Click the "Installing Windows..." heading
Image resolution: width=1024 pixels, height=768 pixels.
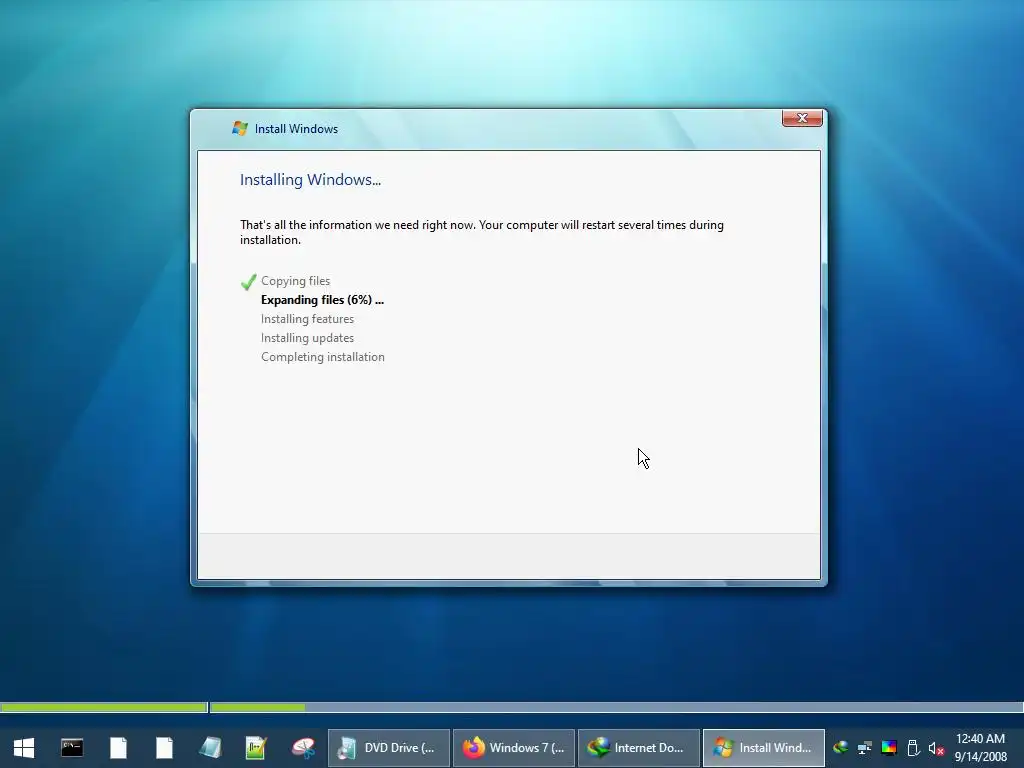310,180
